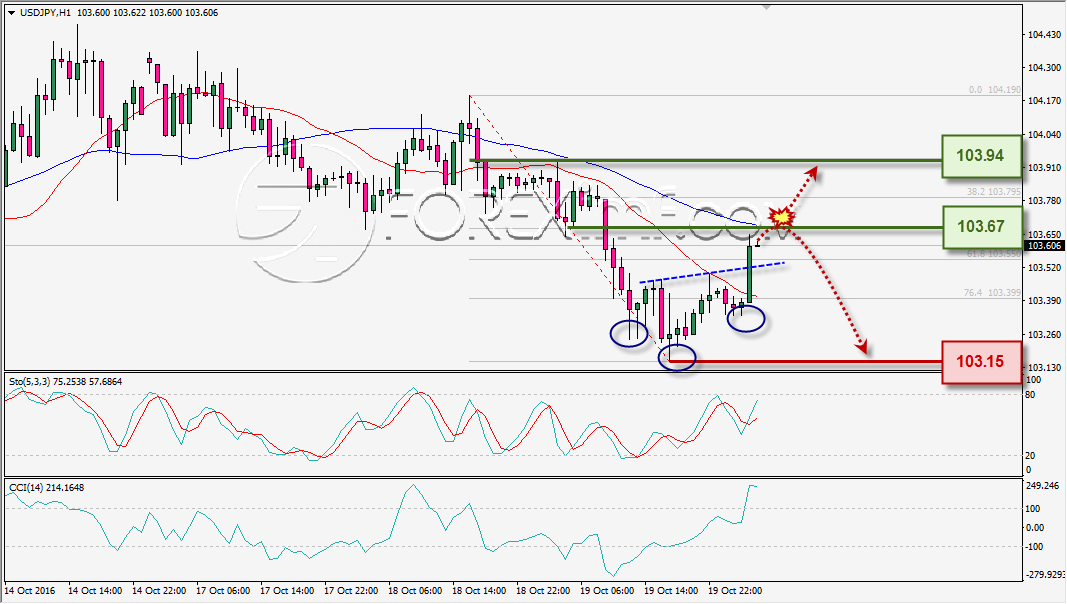Viewport: 1067px width, 604px height.
Task: Click the 18 Oct 14:00 time axis marker
Action: point(479,590)
